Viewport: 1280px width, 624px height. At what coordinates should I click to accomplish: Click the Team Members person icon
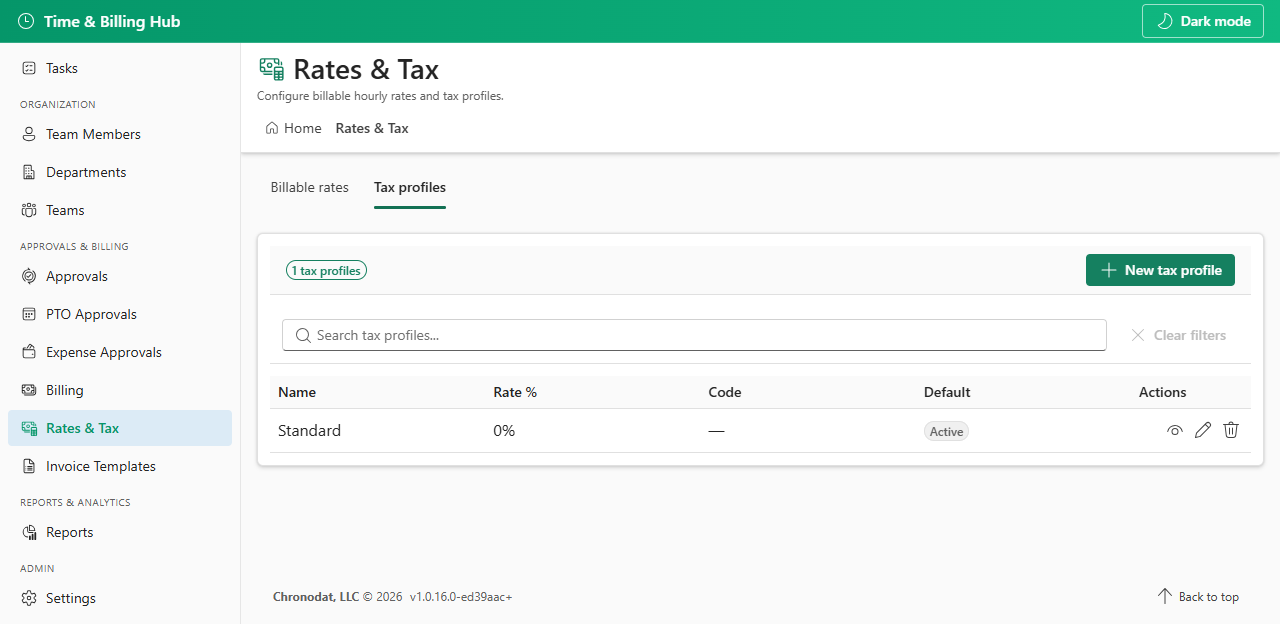pyautogui.click(x=29, y=134)
